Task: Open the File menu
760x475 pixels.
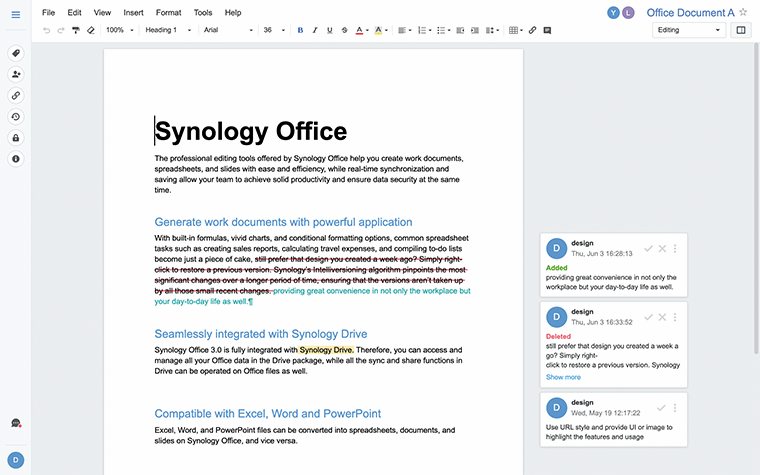Action: [48, 13]
